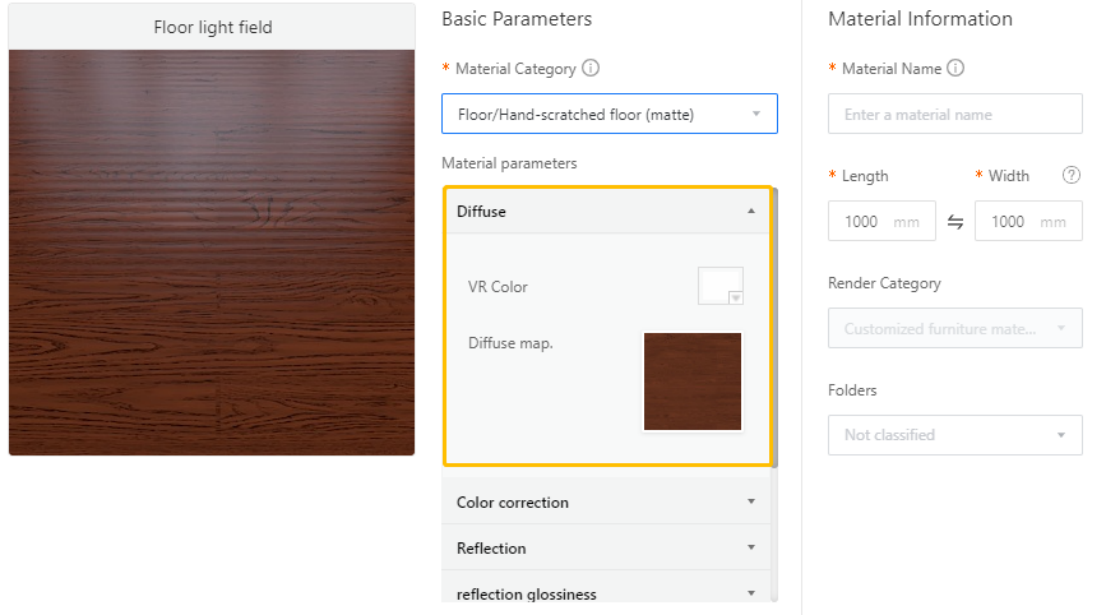Viewport: 1107px width, 616px height.
Task: Open the Folders dropdown
Action: click(x=954, y=435)
